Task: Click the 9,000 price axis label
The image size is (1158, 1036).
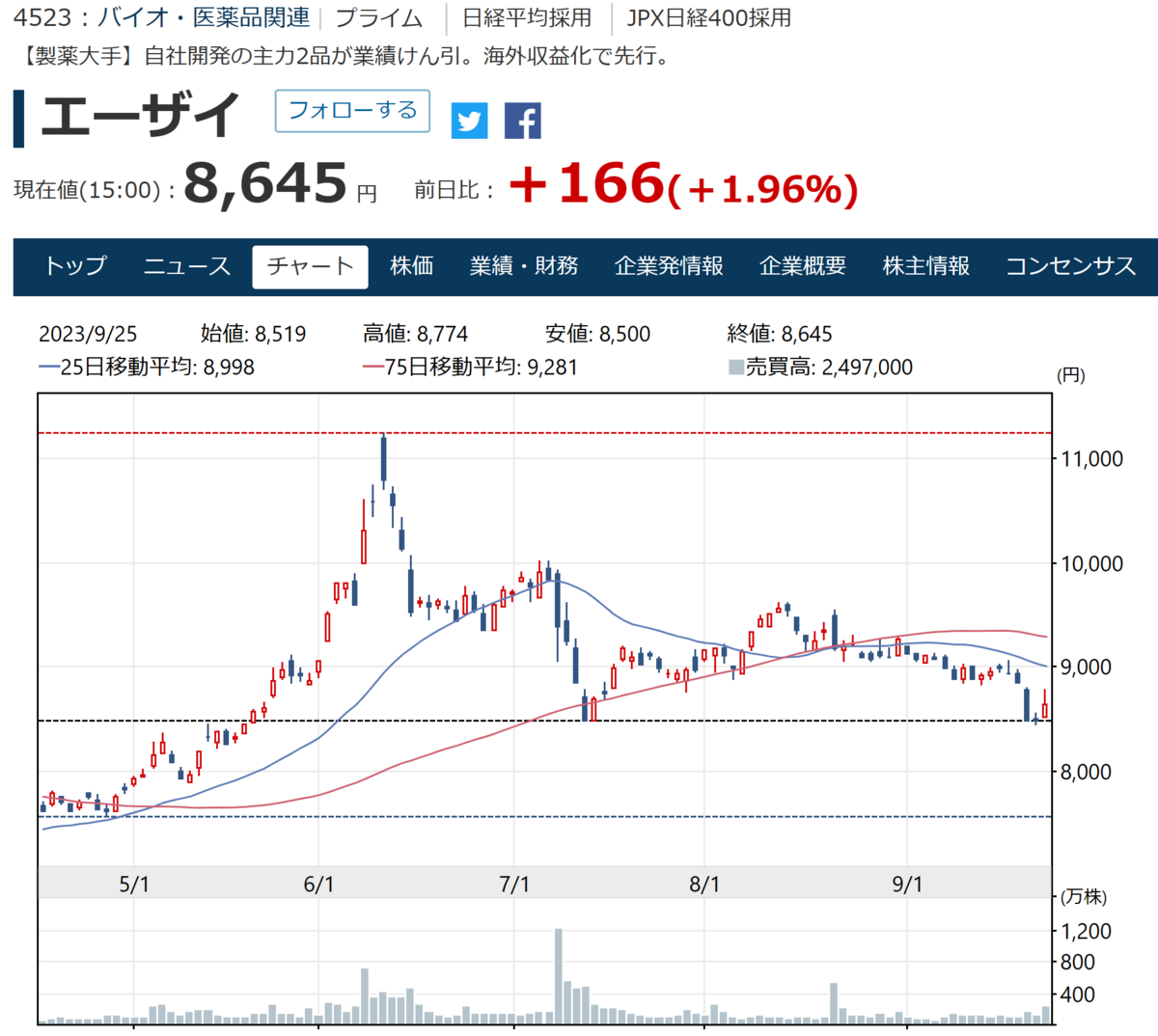Action: click(1086, 668)
